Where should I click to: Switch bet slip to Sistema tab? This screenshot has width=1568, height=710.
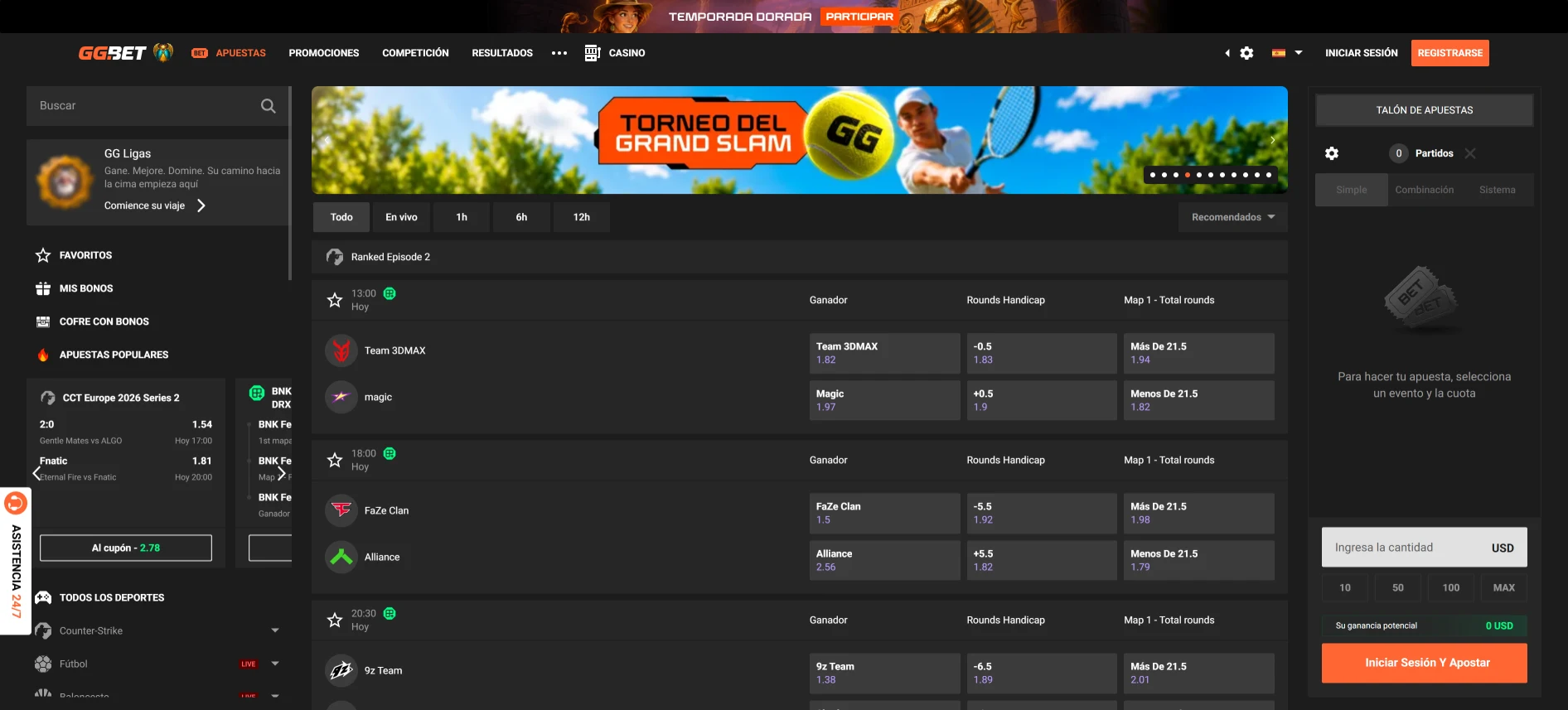click(x=1498, y=190)
